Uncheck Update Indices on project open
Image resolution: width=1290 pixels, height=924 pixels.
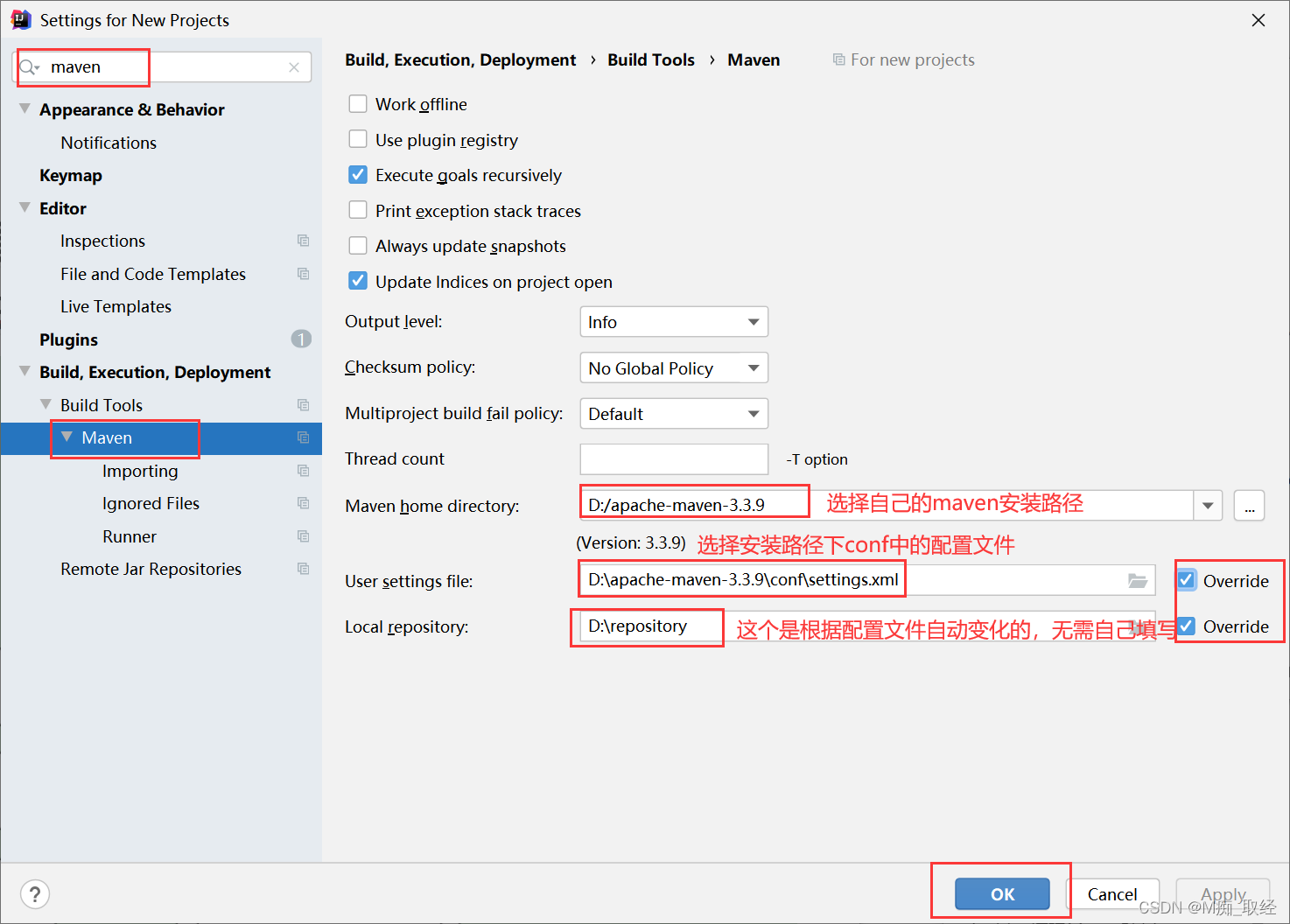click(x=358, y=281)
